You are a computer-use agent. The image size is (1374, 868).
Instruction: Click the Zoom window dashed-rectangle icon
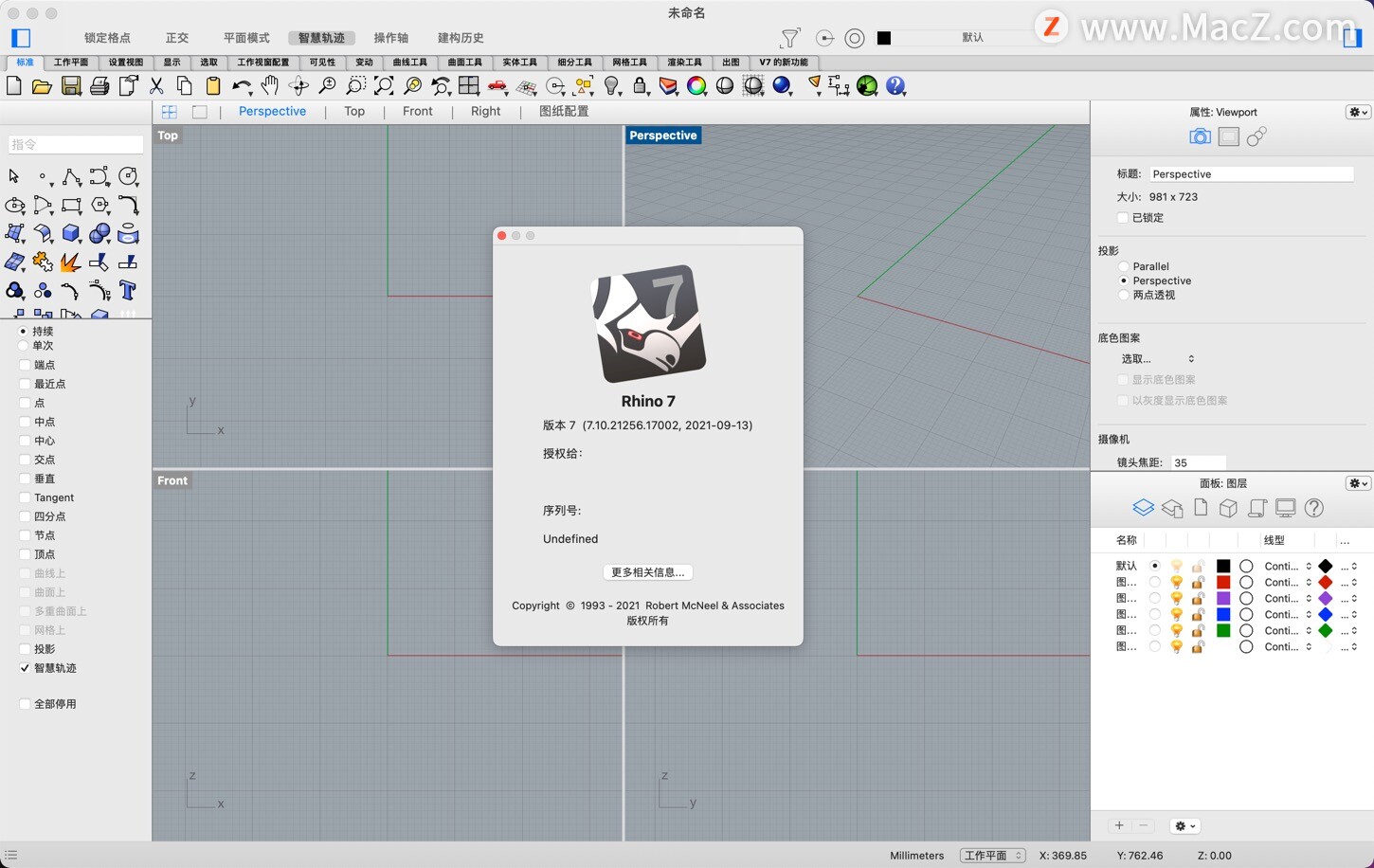pos(355,86)
